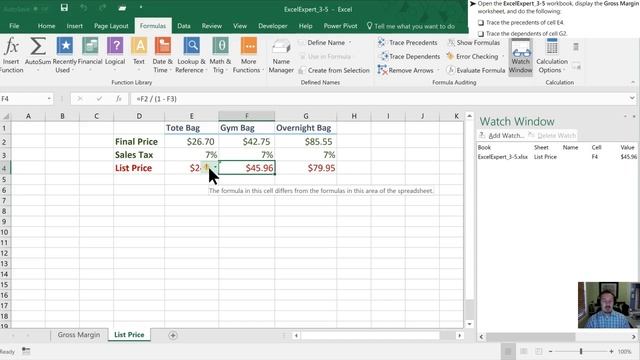The width and height of the screenshot is (640, 360).
Task: Click the macro recording status bar icon
Action: click(26, 351)
